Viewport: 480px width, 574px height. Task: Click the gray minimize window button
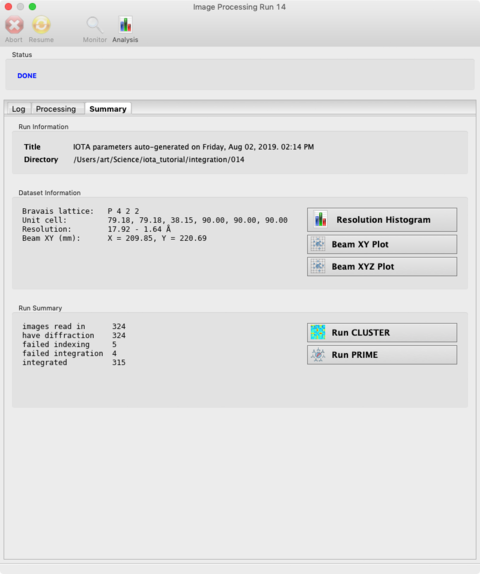(x=21, y=7)
